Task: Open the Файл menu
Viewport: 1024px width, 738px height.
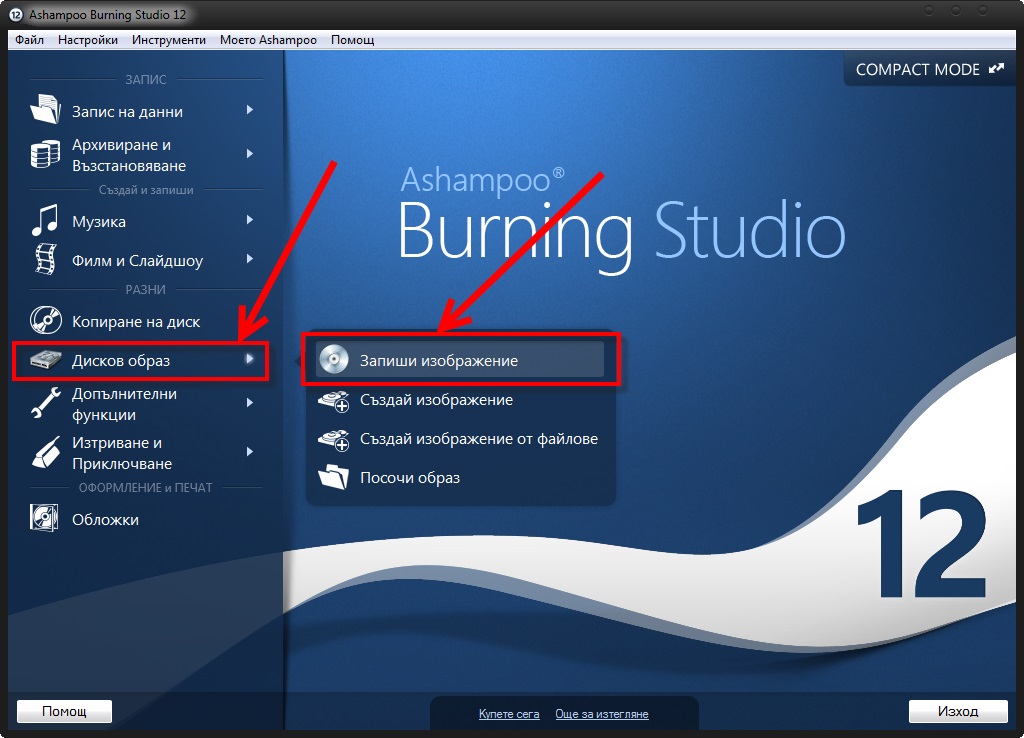Action: point(30,40)
